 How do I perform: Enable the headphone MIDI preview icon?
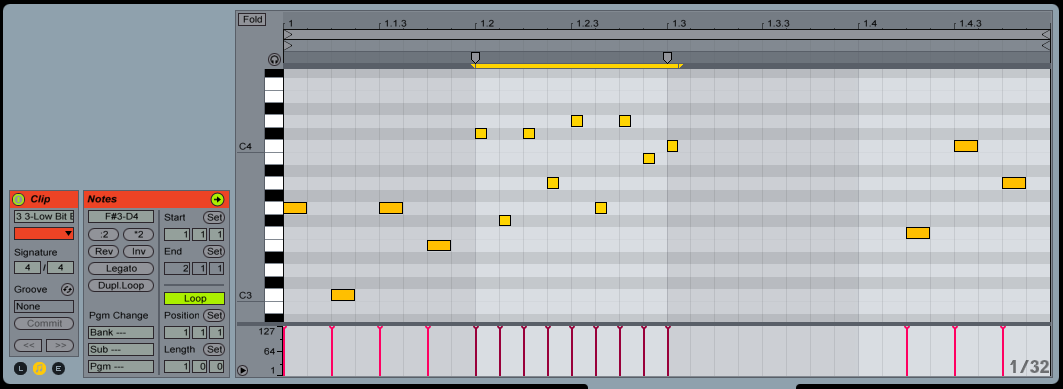click(274, 60)
